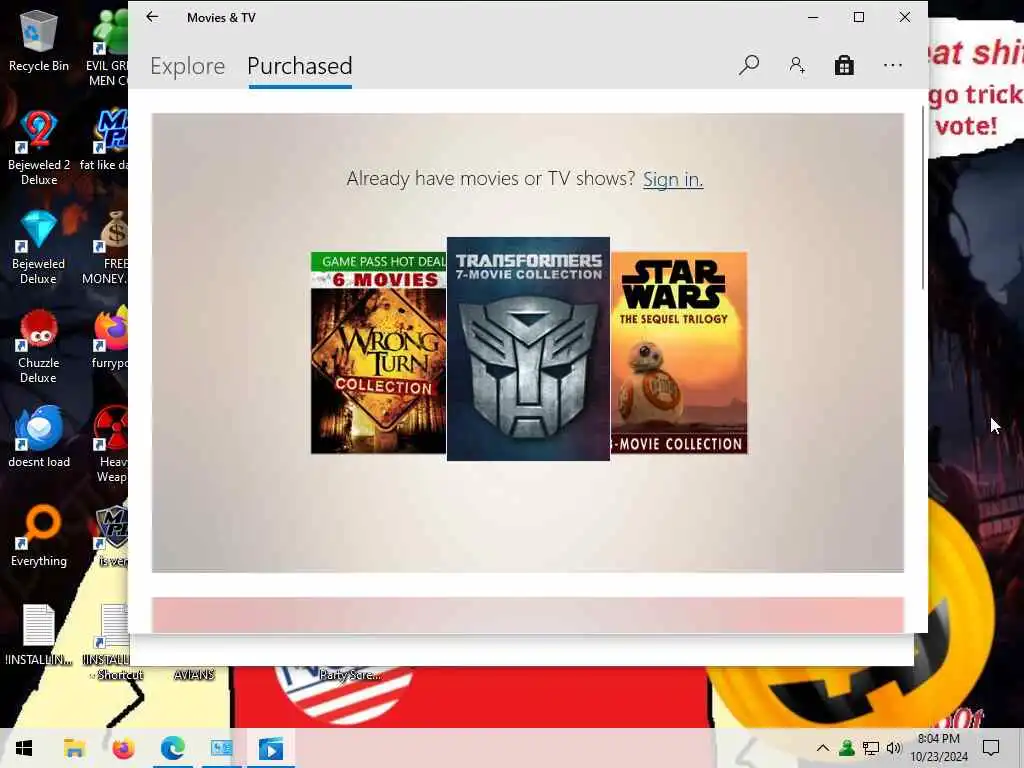Close the Movies & TV window
The height and width of the screenshot is (768, 1024).
tap(904, 18)
